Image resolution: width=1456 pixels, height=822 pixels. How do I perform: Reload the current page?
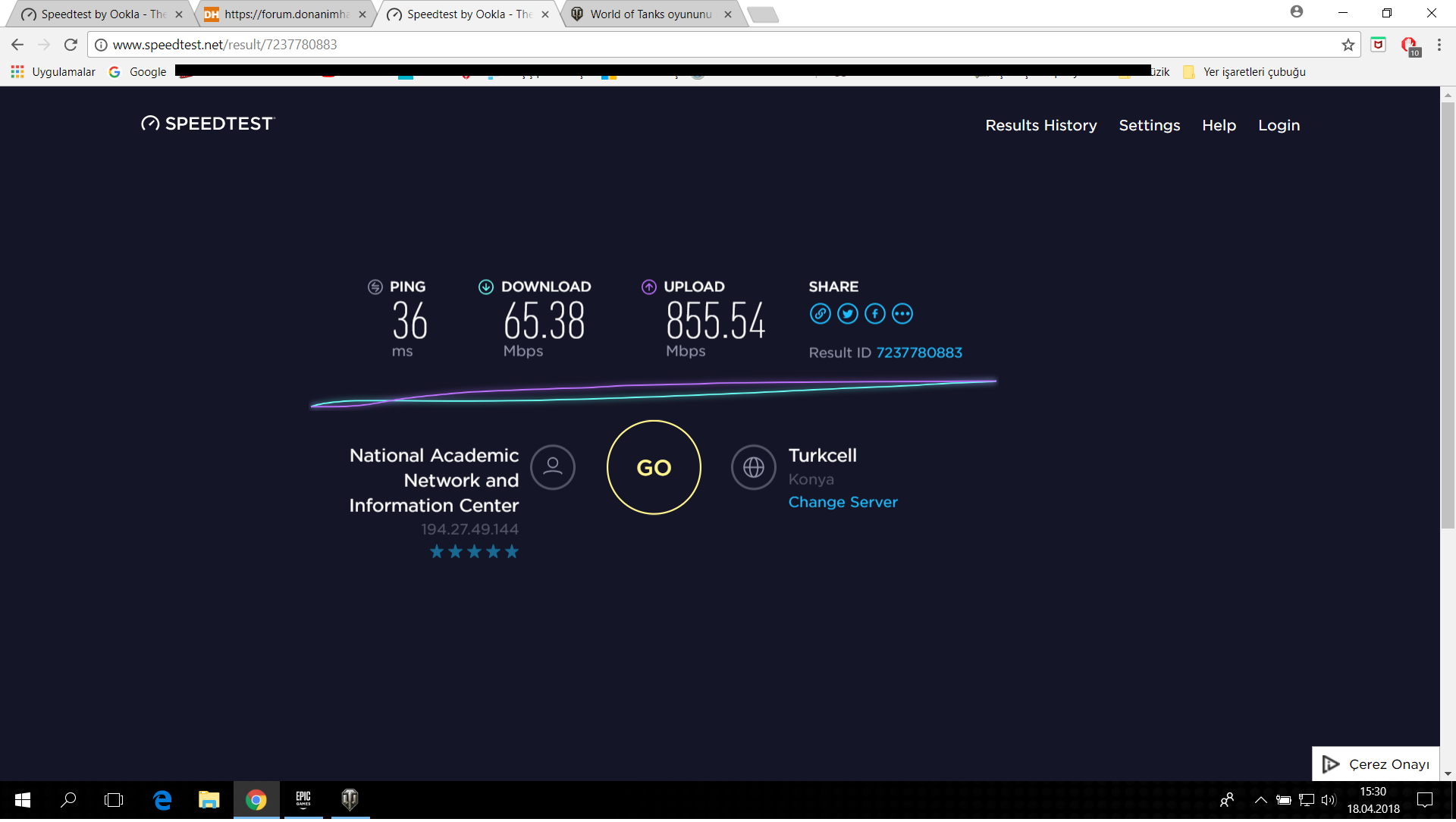point(71,45)
